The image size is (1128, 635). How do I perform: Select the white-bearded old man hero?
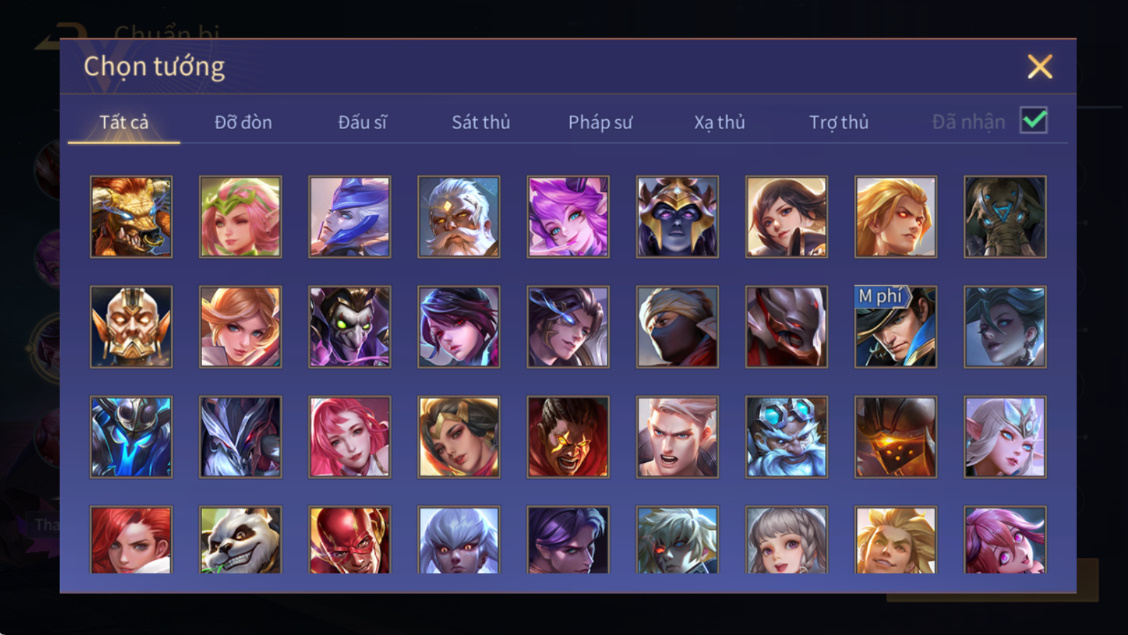[459, 216]
